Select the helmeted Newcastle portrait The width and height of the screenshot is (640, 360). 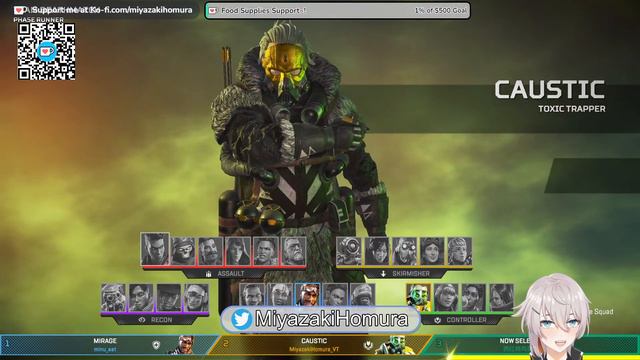coord(363,295)
